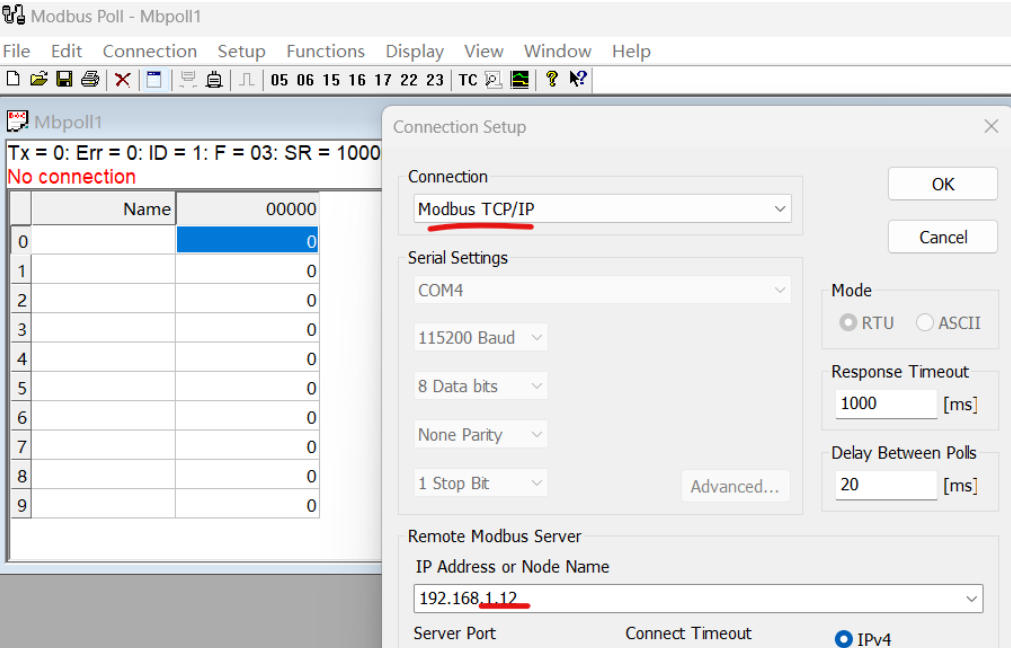1011x648 pixels.
Task: Click the Response Timeout input field
Action: [885, 404]
